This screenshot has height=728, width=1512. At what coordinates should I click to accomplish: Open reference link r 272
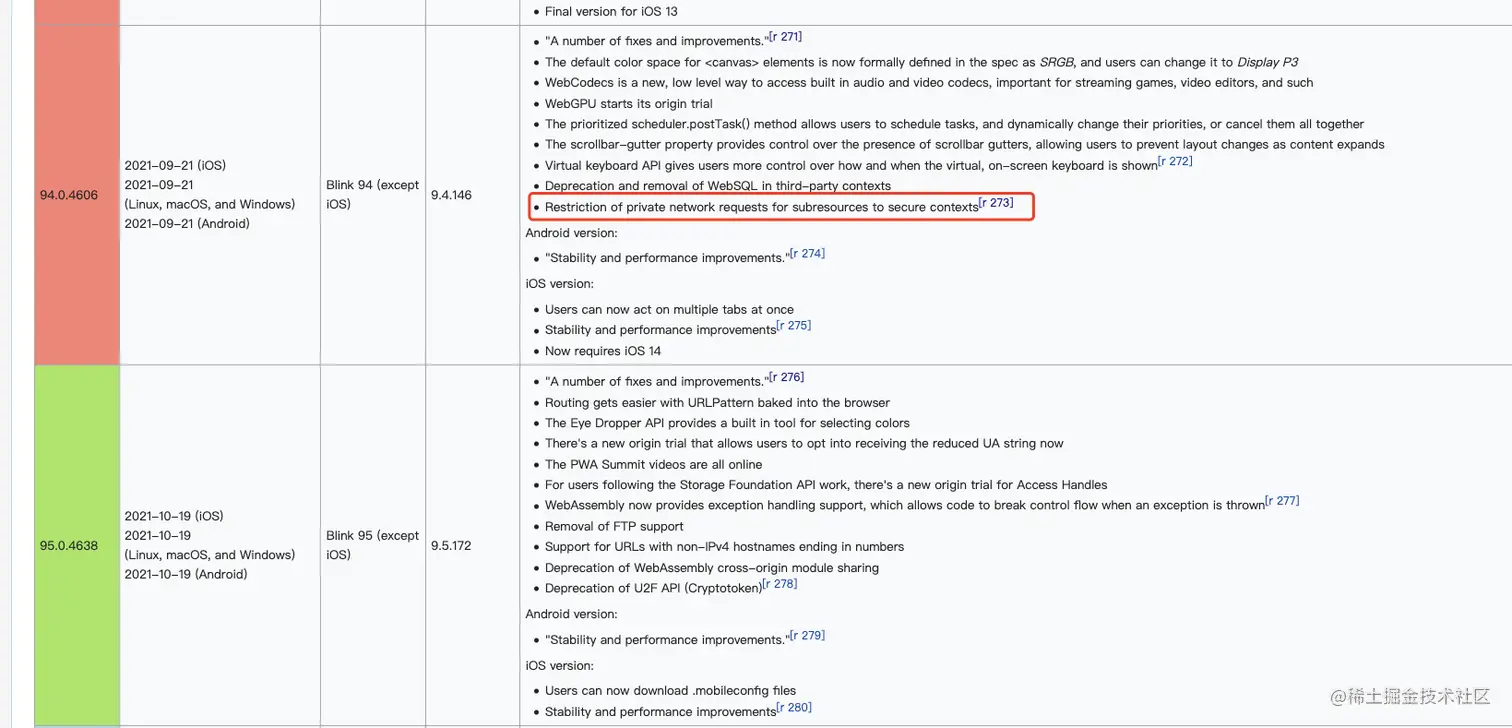[x=1175, y=161]
